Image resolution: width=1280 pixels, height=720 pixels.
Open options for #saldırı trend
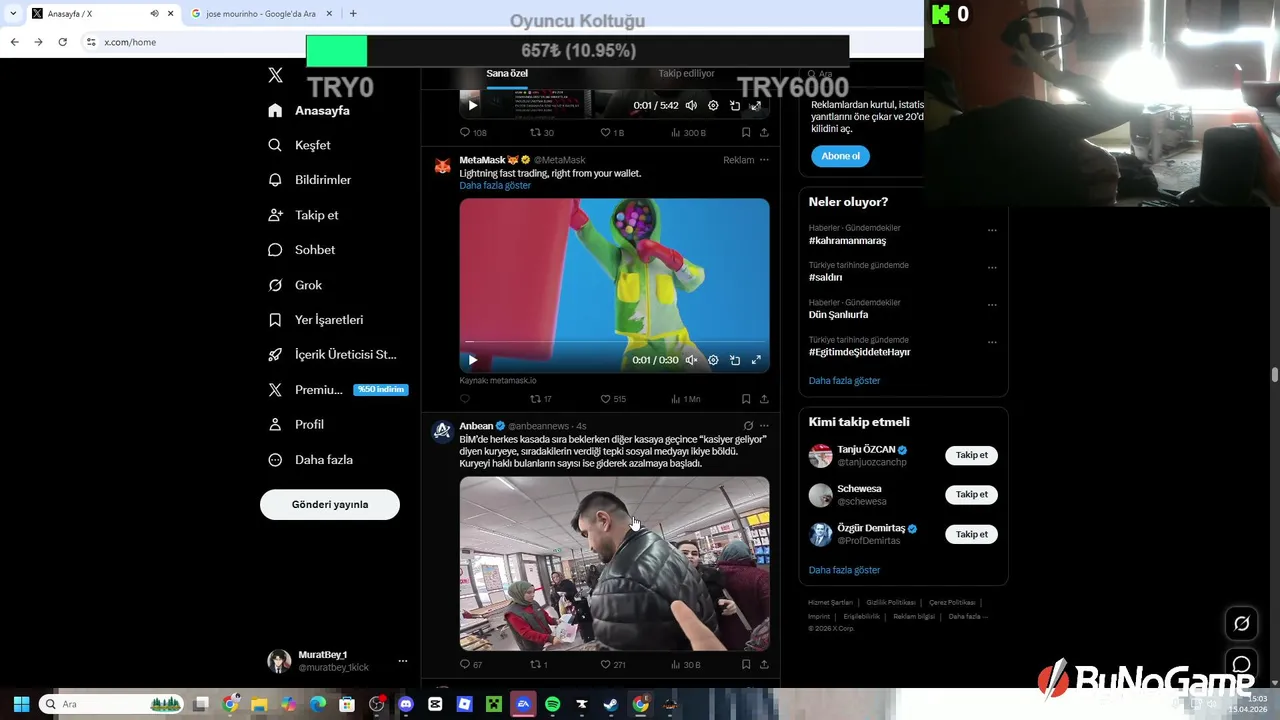click(992, 267)
